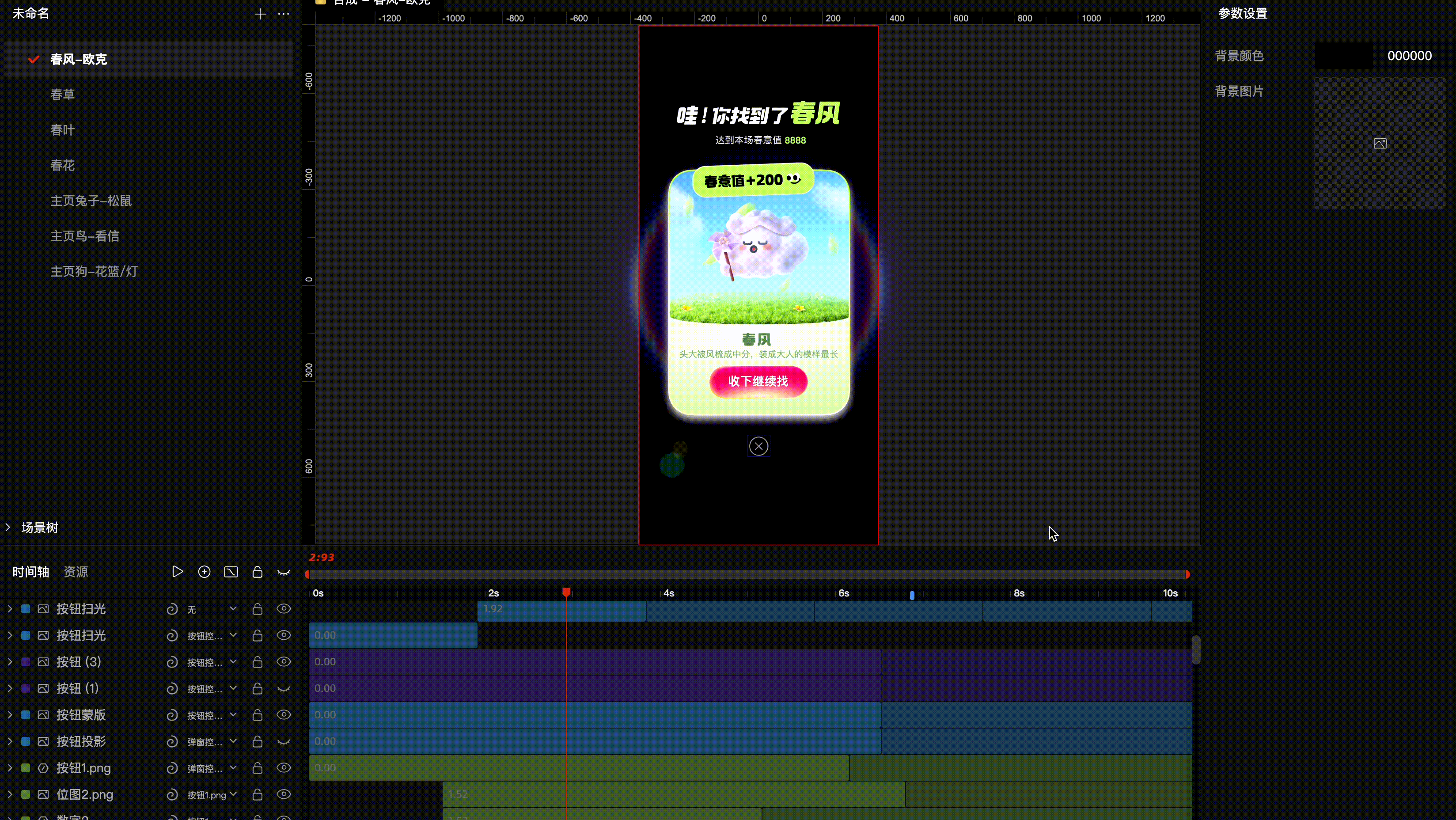Open the three-dot menu beside 未命名
This screenshot has width=1456, height=820.
pyautogui.click(x=284, y=14)
